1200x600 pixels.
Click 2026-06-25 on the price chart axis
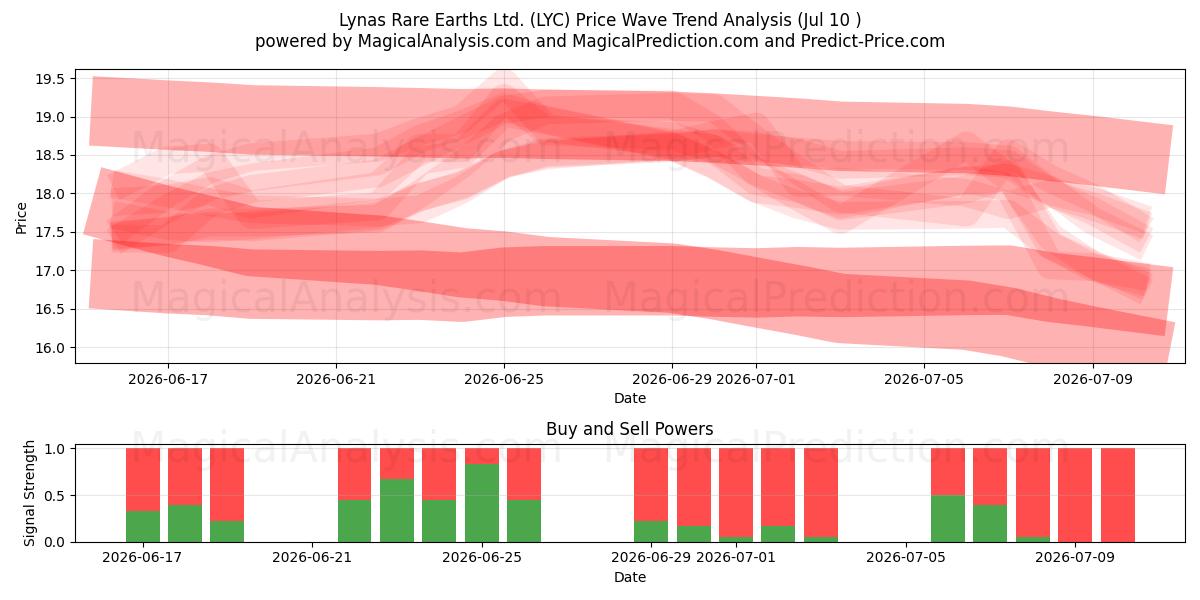pyautogui.click(x=504, y=379)
